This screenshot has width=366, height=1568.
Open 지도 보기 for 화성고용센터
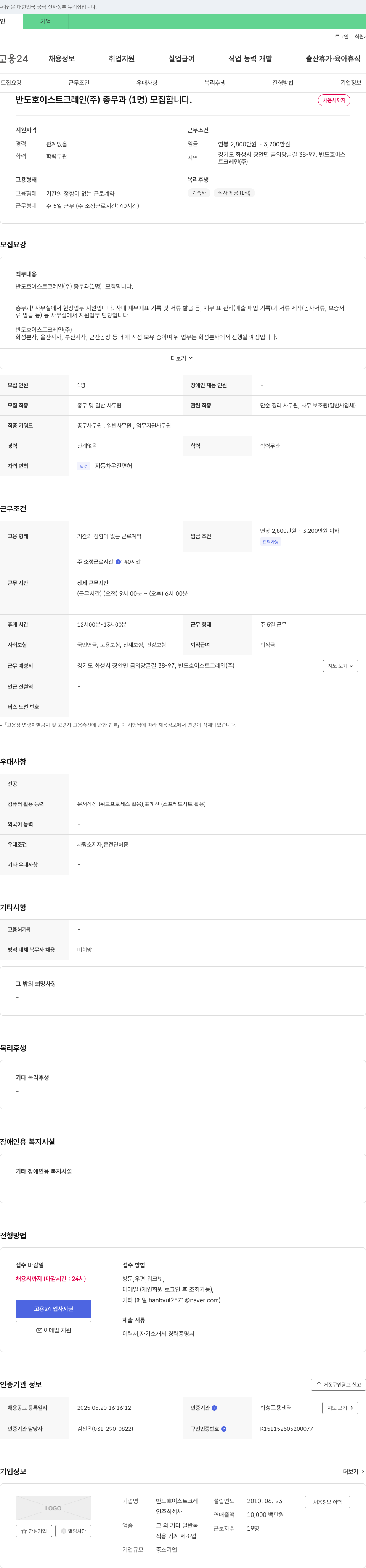[x=340, y=1408]
